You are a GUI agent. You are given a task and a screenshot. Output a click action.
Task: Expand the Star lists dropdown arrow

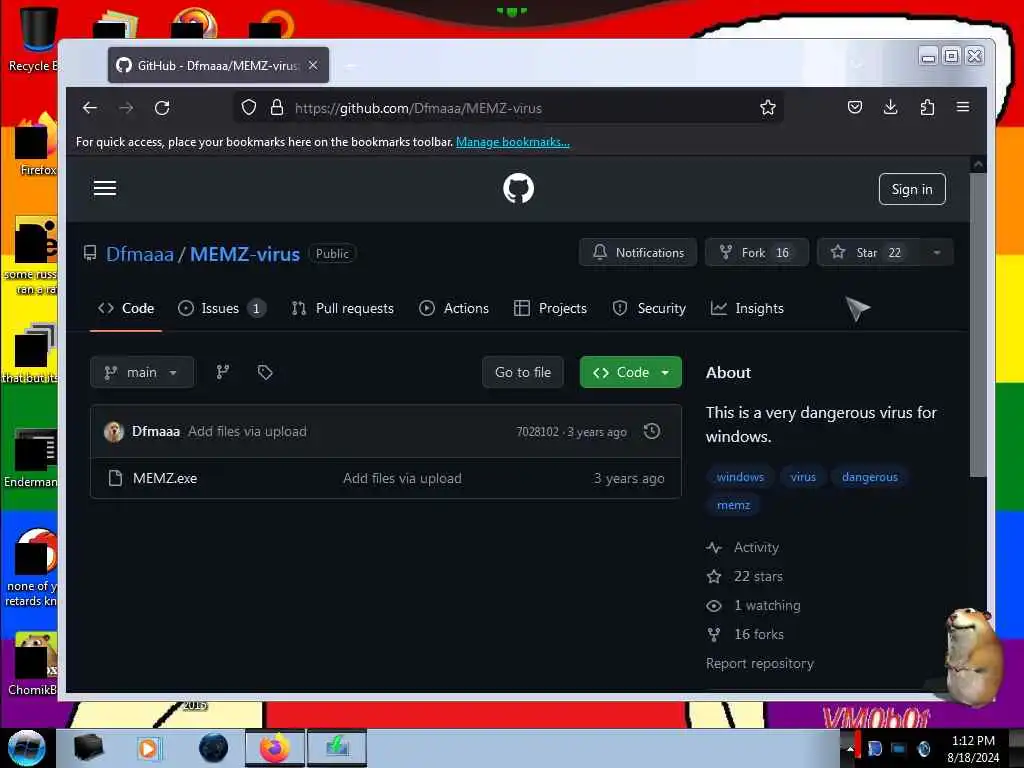(936, 253)
